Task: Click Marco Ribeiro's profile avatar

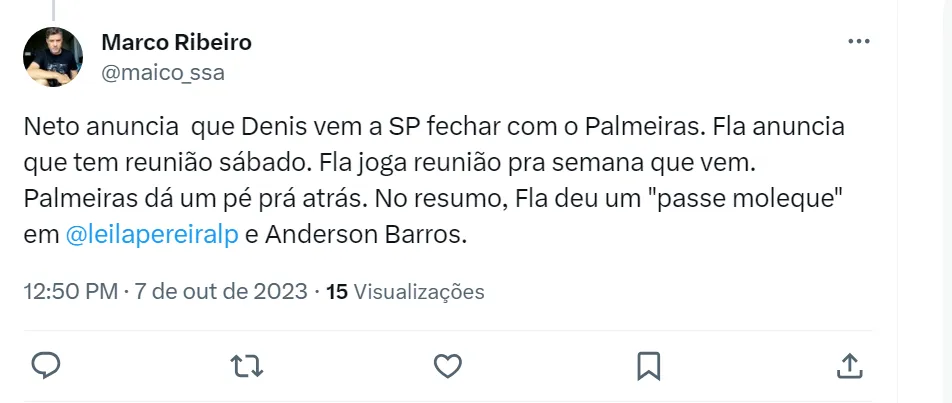Action: (x=53, y=57)
